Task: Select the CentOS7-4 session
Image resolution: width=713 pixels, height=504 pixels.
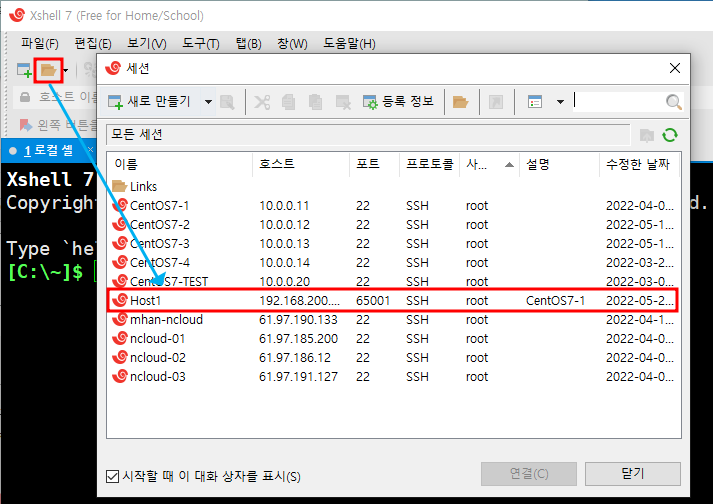Action: (394, 263)
